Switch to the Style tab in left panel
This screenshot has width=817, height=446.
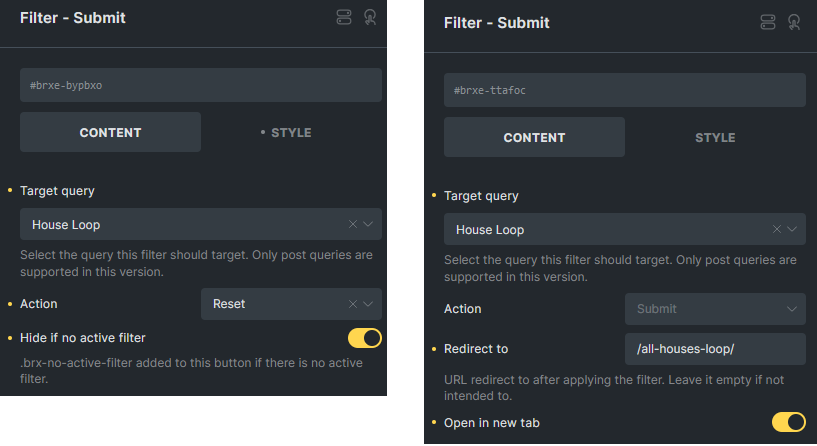click(x=291, y=132)
